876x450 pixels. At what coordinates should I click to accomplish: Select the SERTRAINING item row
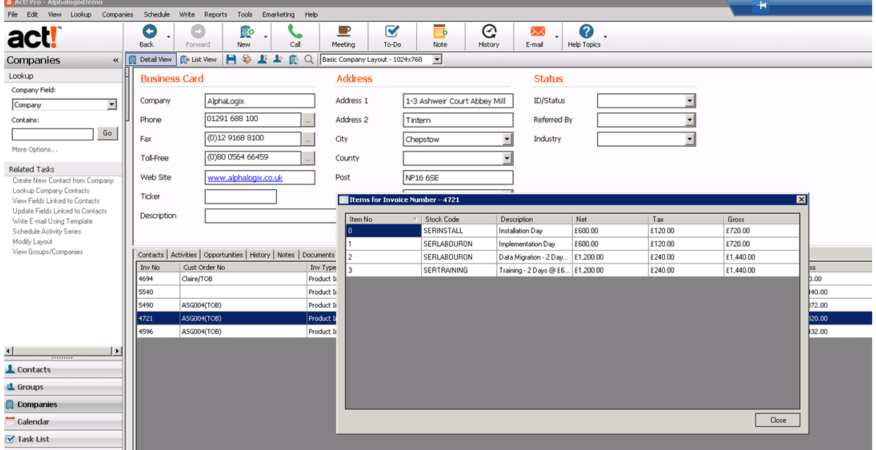click(x=572, y=271)
